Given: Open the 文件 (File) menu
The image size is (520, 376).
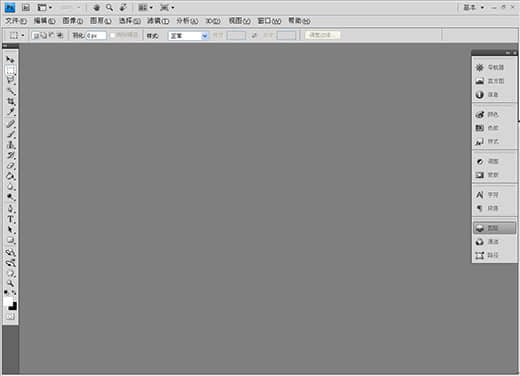Looking at the screenshot, I should pyautogui.click(x=15, y=21).
